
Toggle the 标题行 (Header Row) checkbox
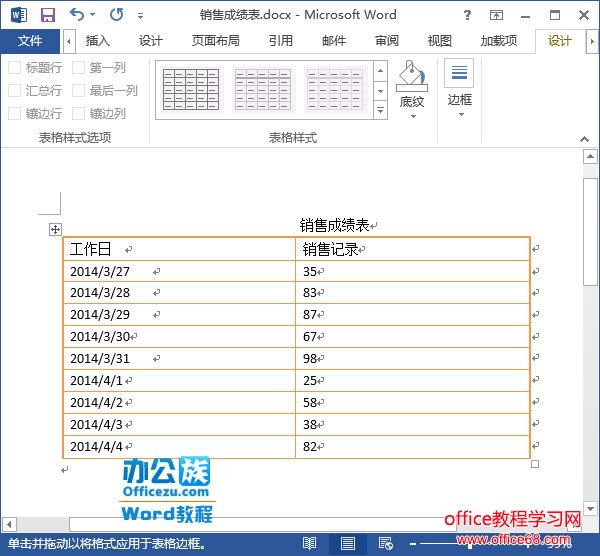coord(15,68)
